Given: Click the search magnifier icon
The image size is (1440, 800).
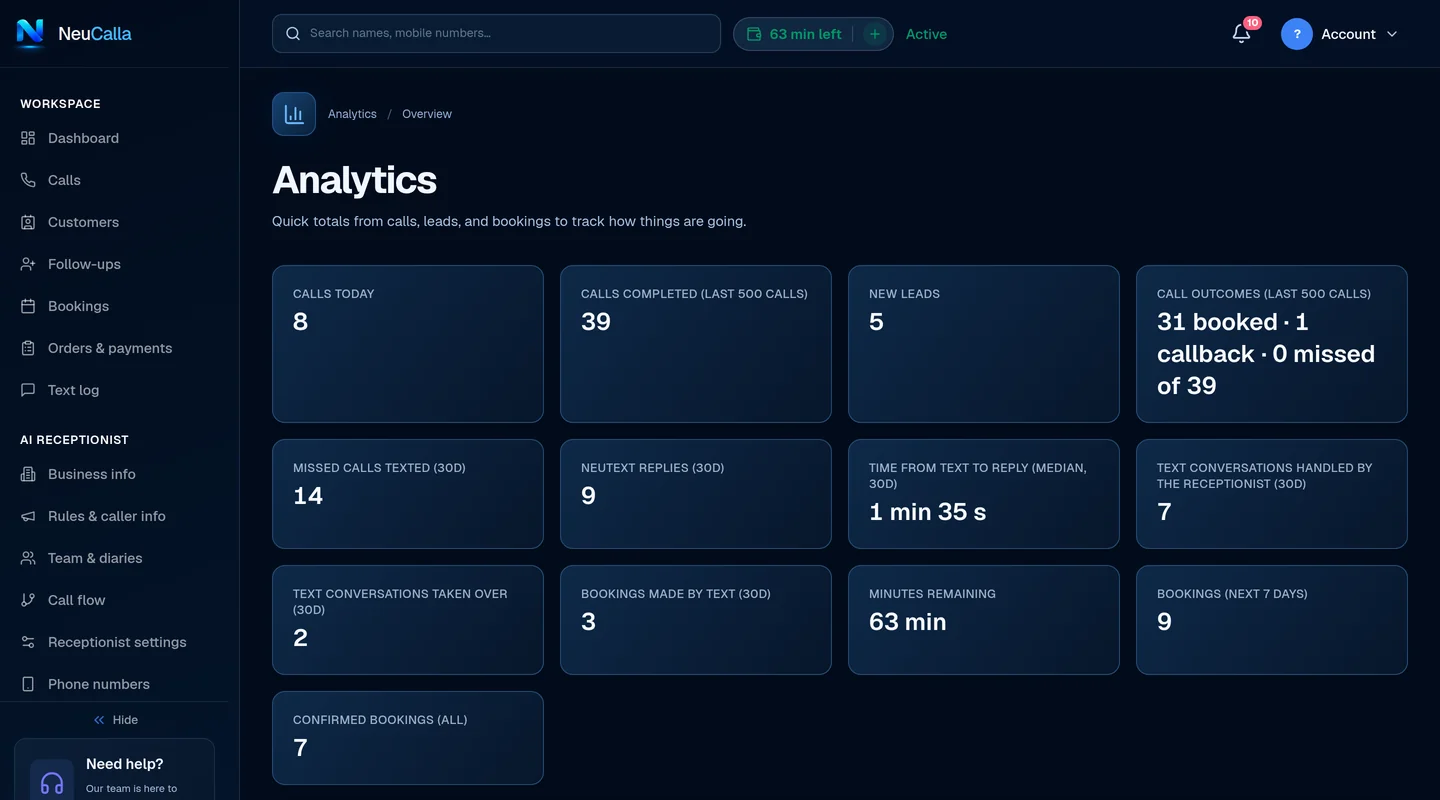Looking at the screenshot, I should point(293,34).
